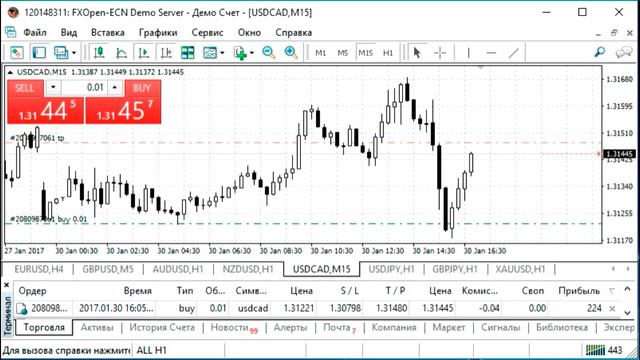Image resolution: width=640 pixels, height=360 pixels.
Task: Toggle chart shift icon
Action: click(x=166, y=52)
